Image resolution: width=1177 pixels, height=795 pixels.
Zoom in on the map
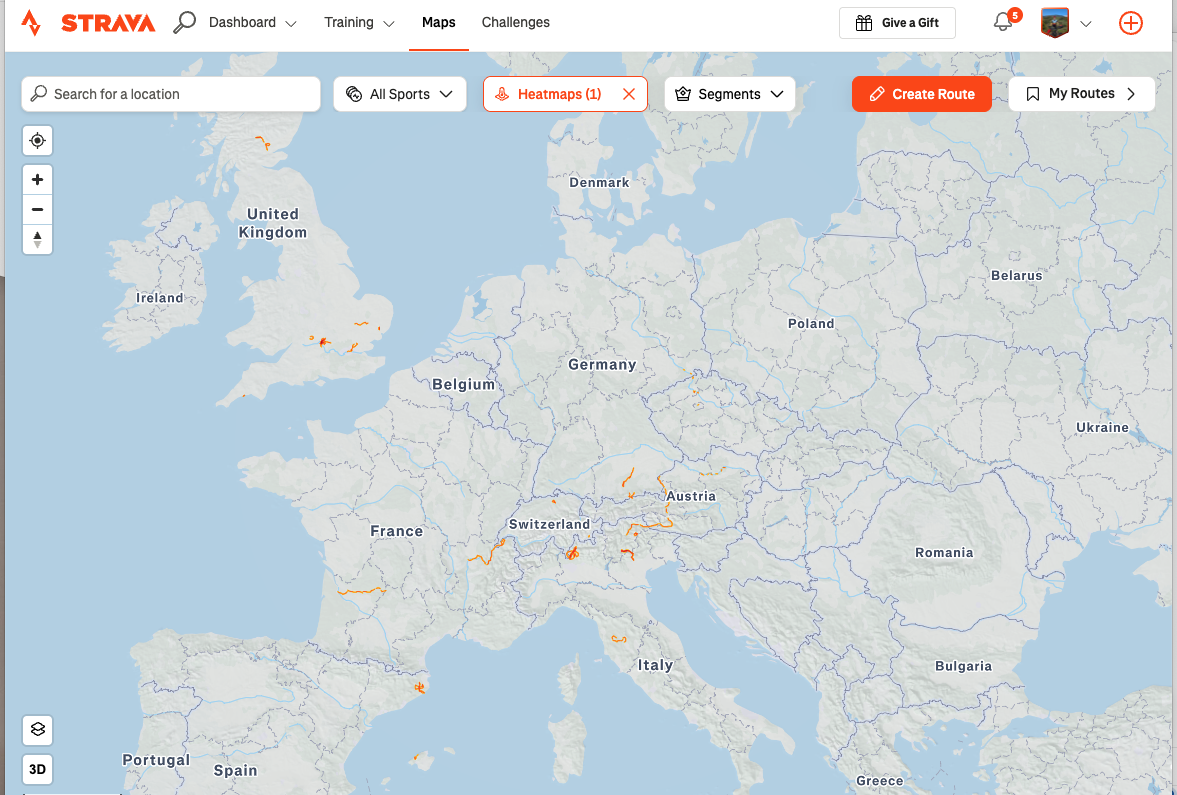point(38,179)
